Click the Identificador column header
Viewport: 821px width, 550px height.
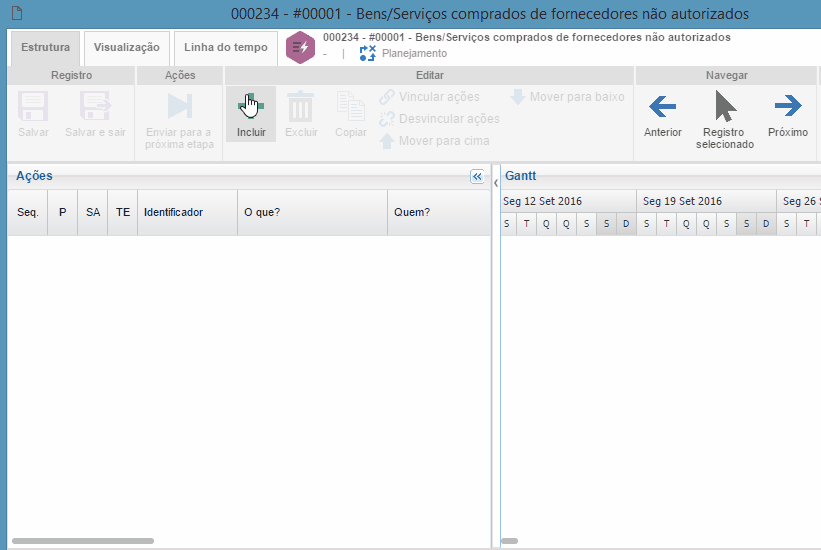pyautogui.click(x=187, y=212)
